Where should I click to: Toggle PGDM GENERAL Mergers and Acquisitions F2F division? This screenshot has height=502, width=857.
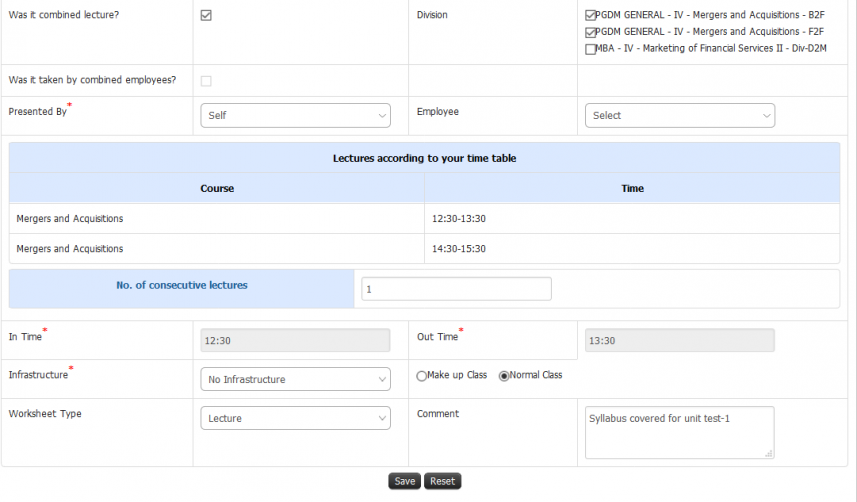pos(590,32)
